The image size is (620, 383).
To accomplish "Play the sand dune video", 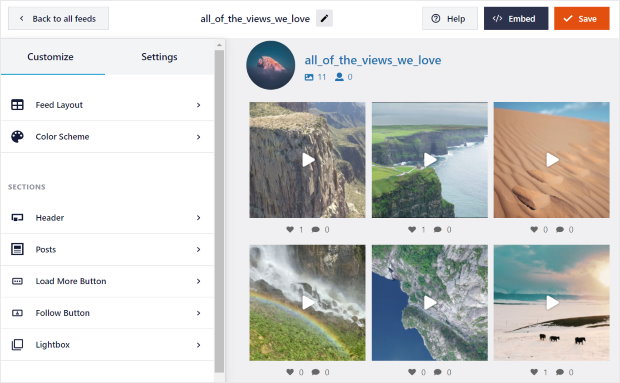I will (x=552, y=160).
